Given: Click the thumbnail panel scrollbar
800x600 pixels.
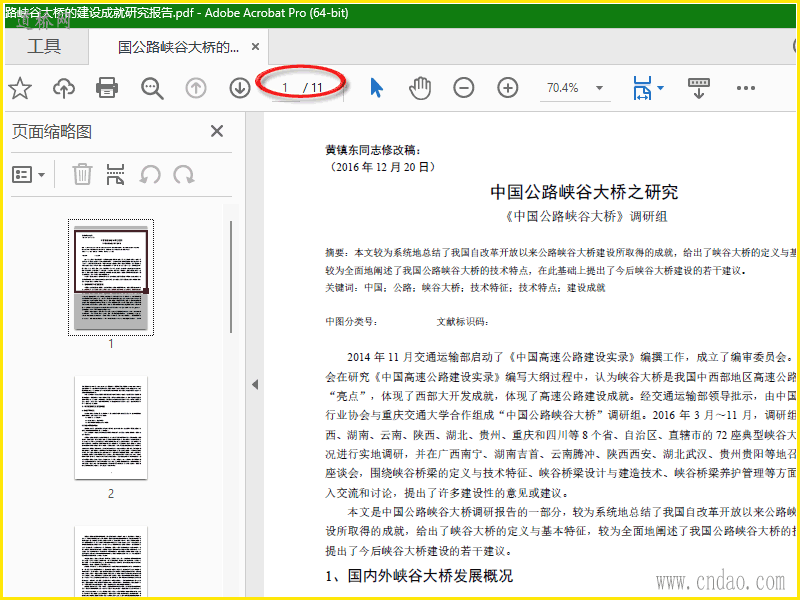Looking at the screenshot, I should pos(231,277).
